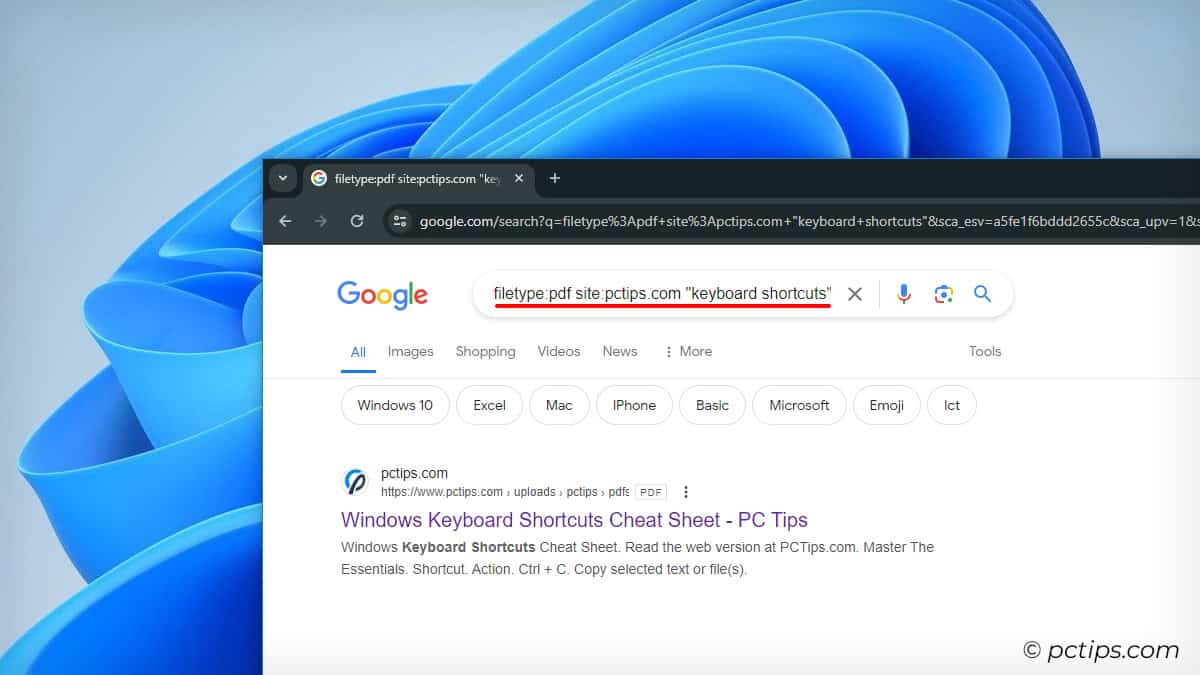The height and width of the screenshot is (675, 1200).
Task: Clear the search query with the X
Action: point(855,293)
